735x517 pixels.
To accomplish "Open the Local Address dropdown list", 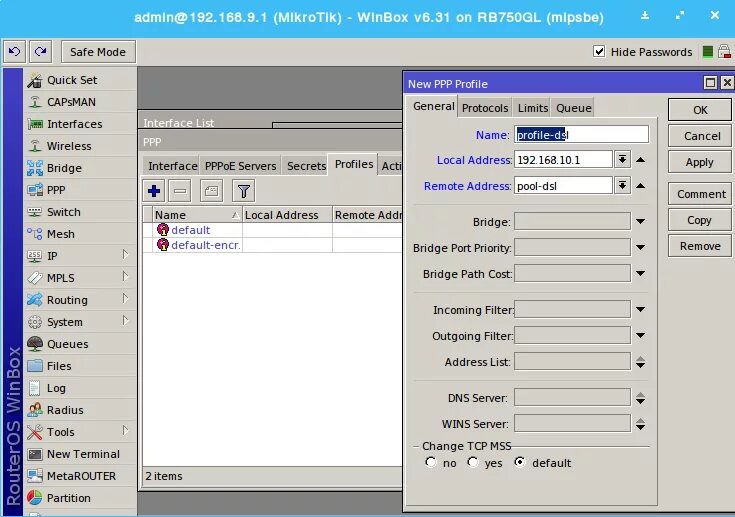I will 622,160.
